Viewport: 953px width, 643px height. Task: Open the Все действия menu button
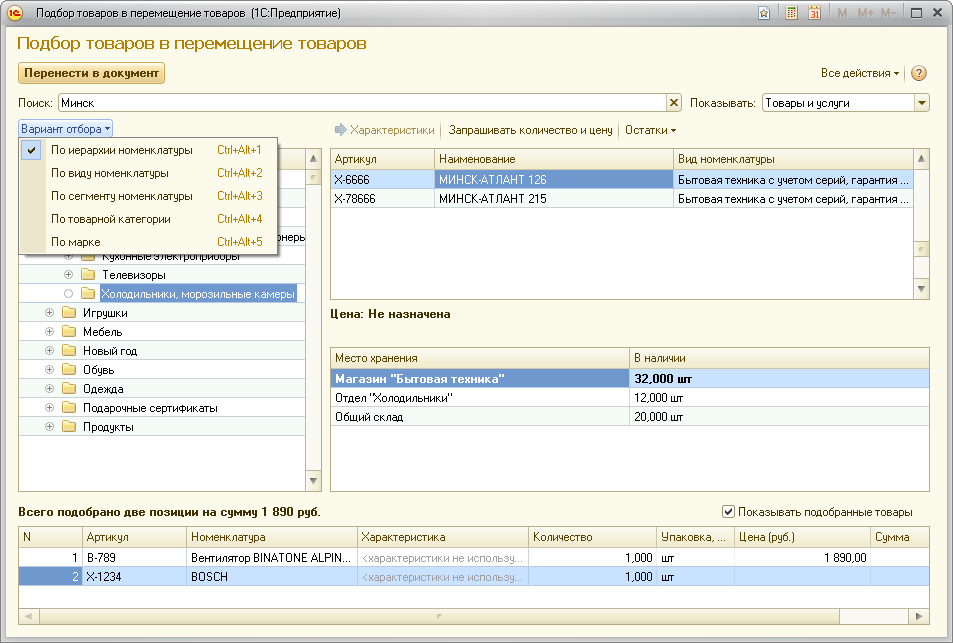(x=859, y=74)
